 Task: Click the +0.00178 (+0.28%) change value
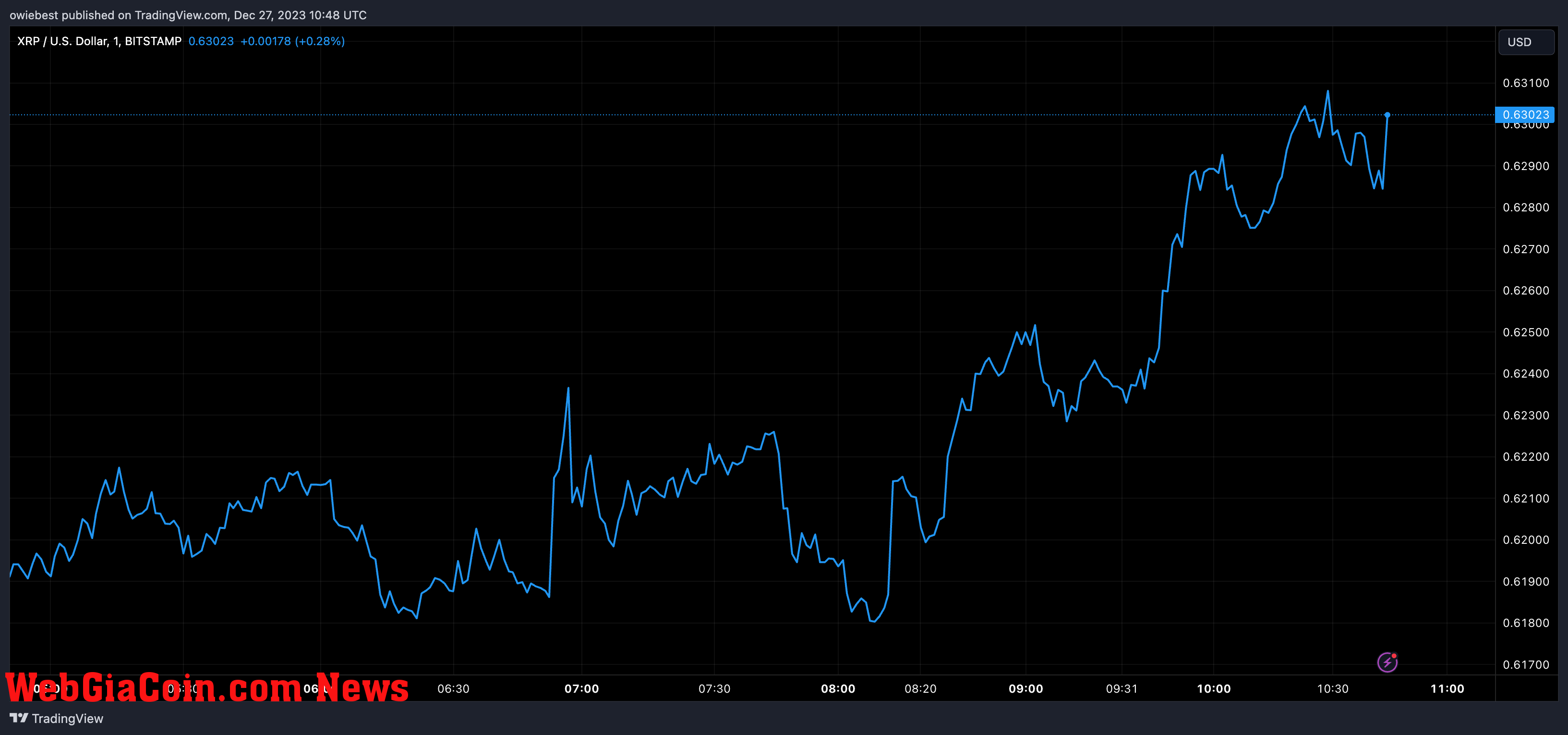point(292,41)
